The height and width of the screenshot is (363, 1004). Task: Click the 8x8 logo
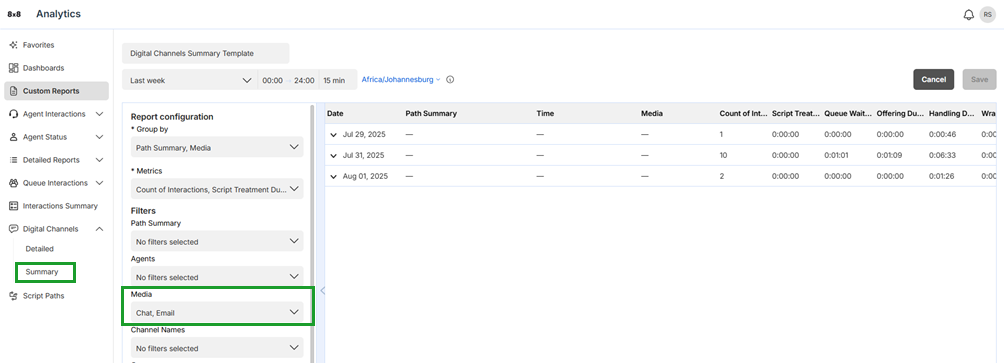(14, 14)
